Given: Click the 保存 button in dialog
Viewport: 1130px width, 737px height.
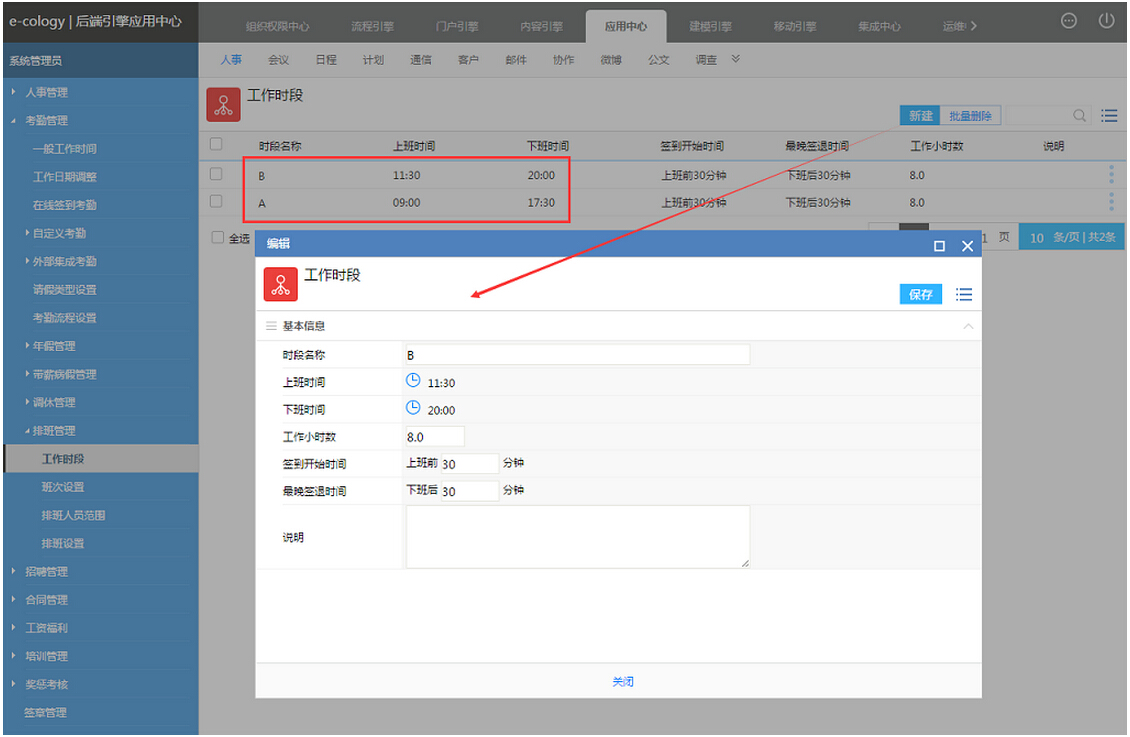Looking at the screenshot, I should click(x=920, y=294).
